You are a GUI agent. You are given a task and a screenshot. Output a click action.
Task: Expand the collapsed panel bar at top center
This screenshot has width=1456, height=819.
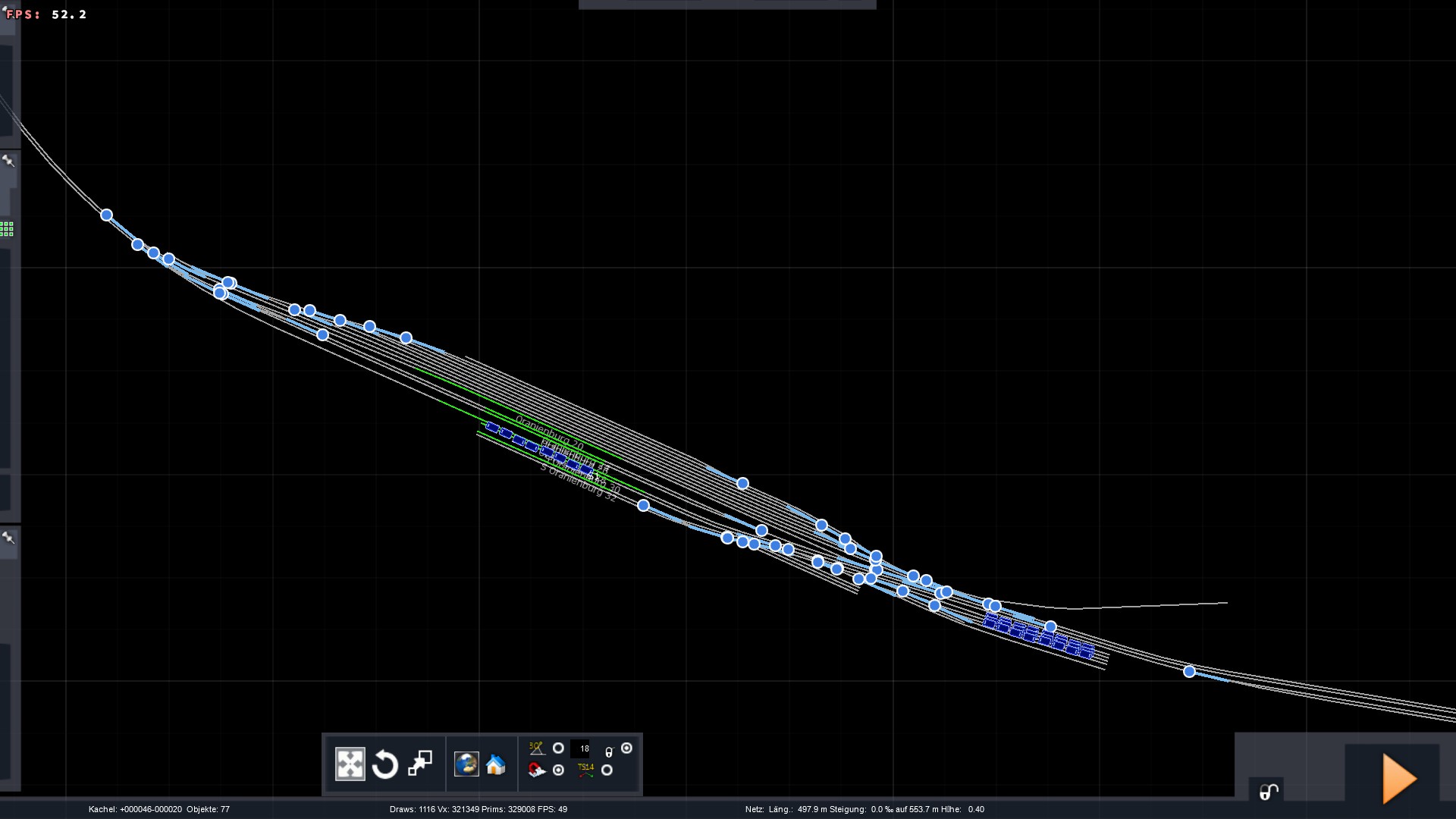726,5
